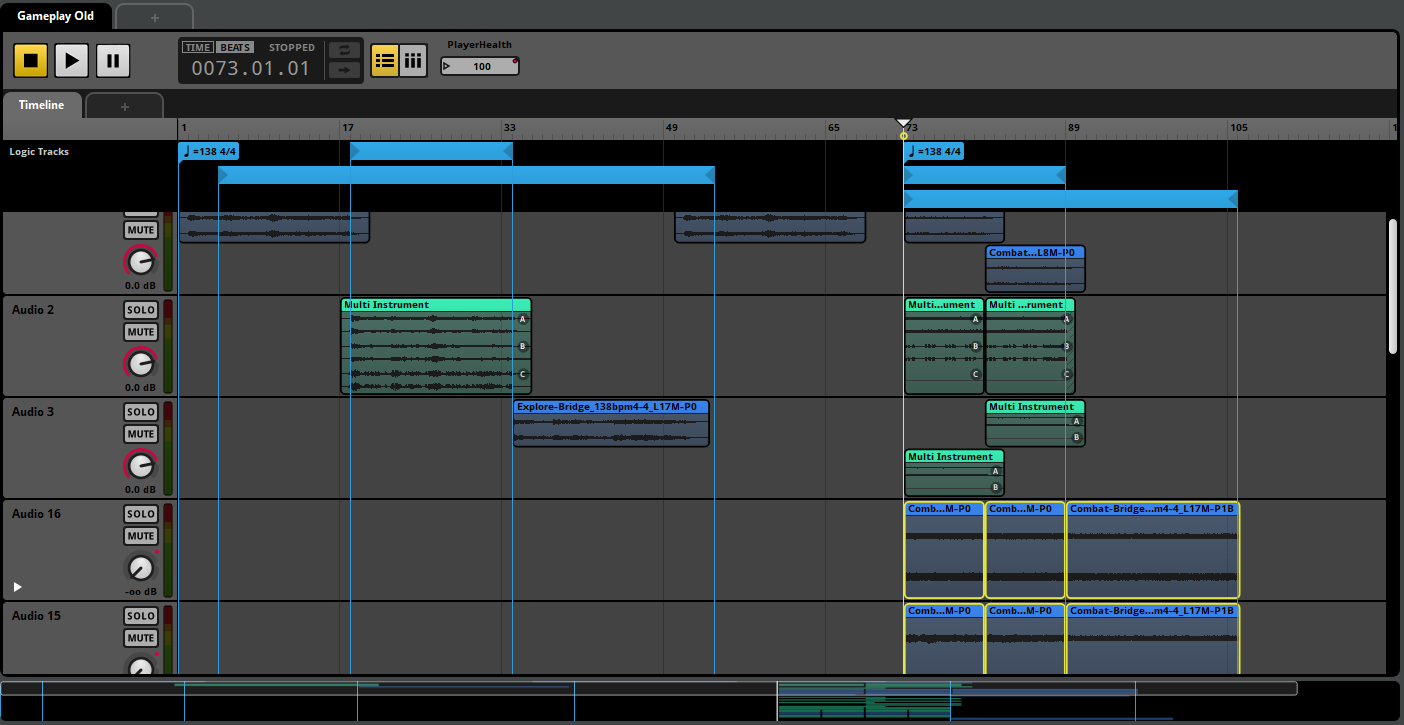Mute the Audio 16 track
Screen dimensions: 1404x725
pos(140,536)
